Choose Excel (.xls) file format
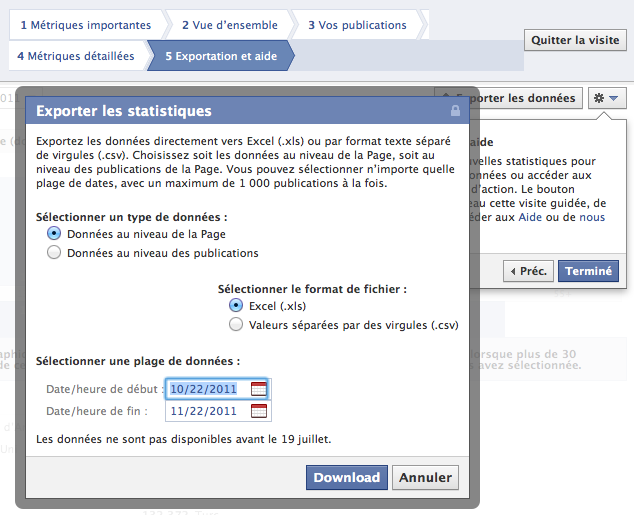Image resolution: width=634 pixels, height=515 pixels. (x=236, y=306)
